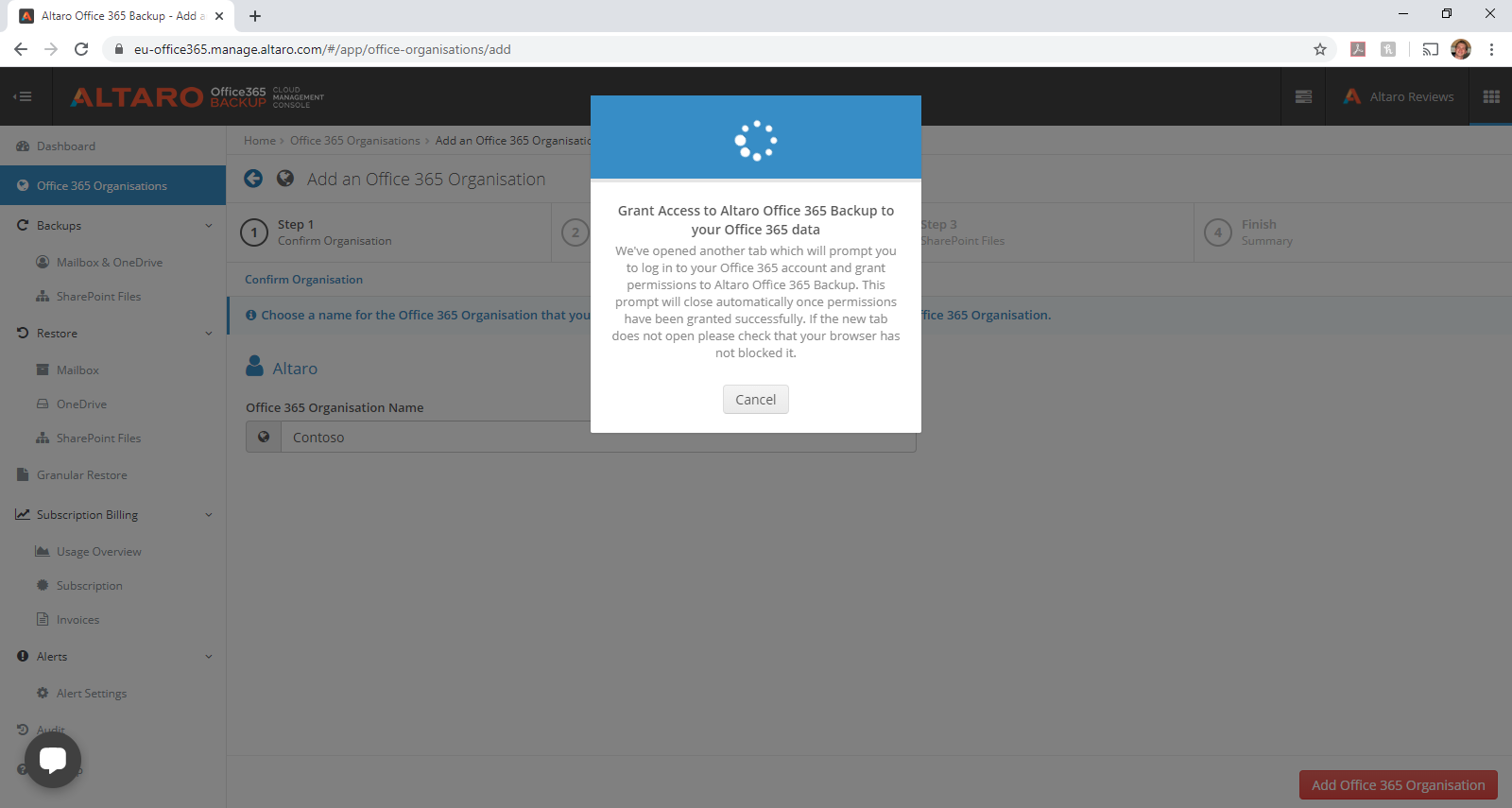Open the Chrome three-dot menu
Viewport: 1512px width, 808px height.
pos(1491,49)
